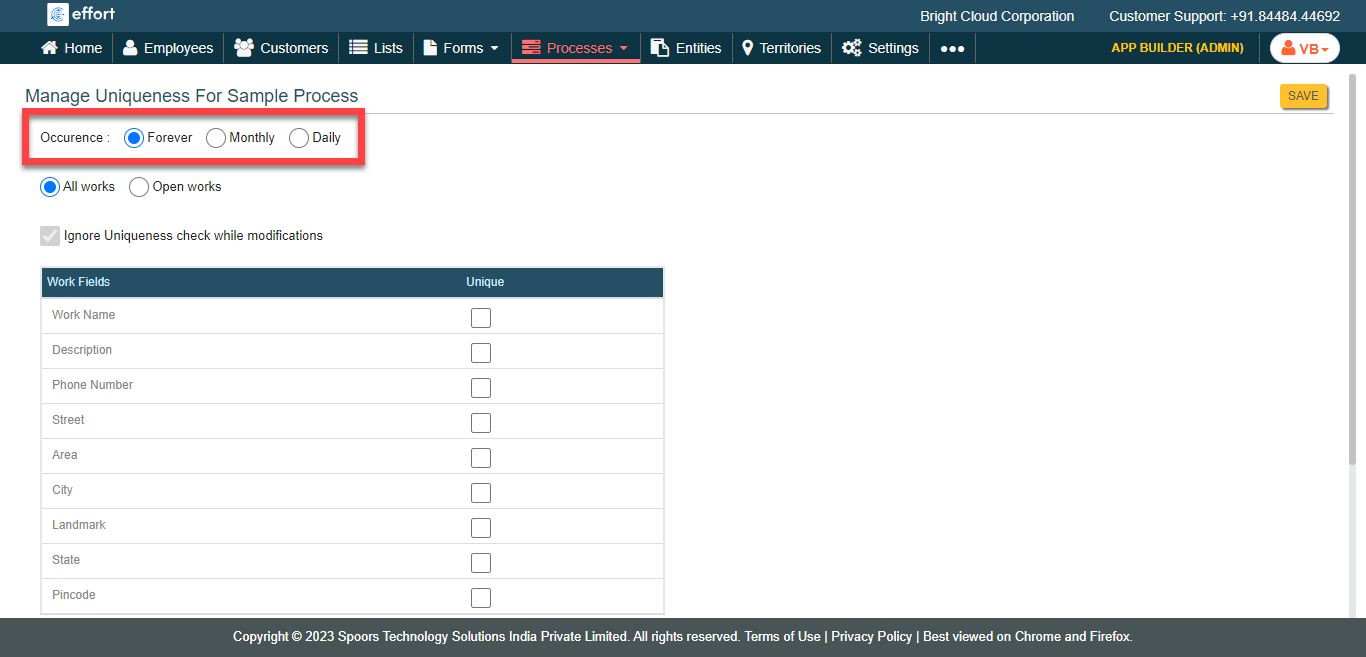
Task: Click the Settings gears icon
Action: tap(852, 48)
